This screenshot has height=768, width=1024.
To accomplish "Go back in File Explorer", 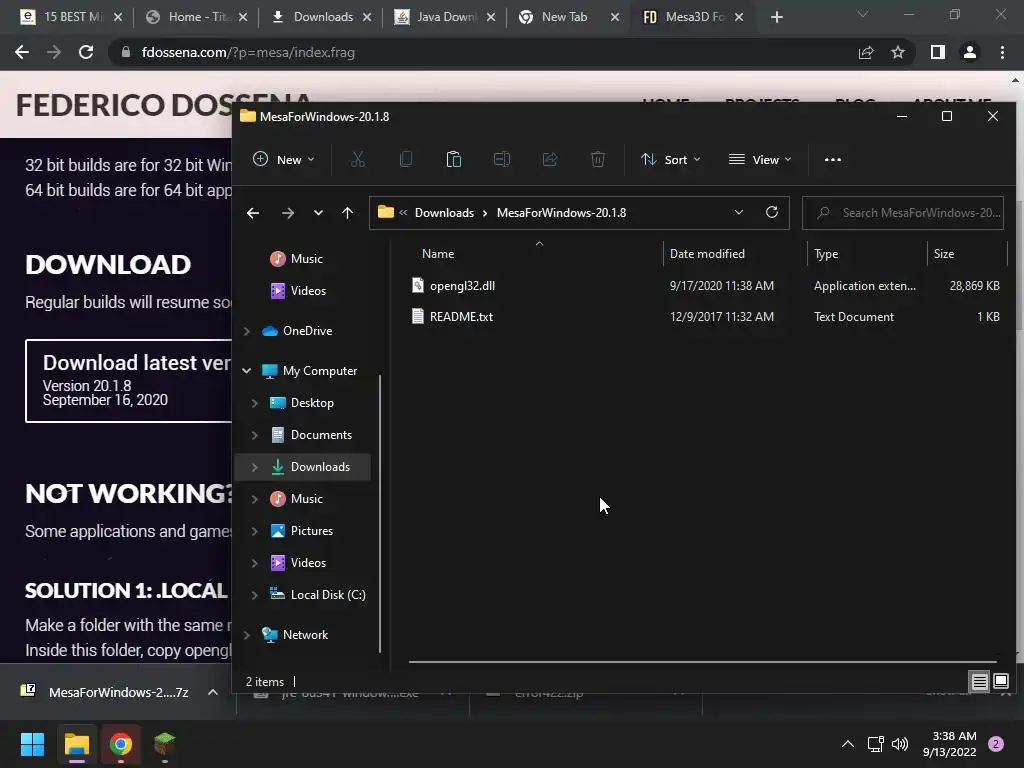I will click(x=253, y=213).
